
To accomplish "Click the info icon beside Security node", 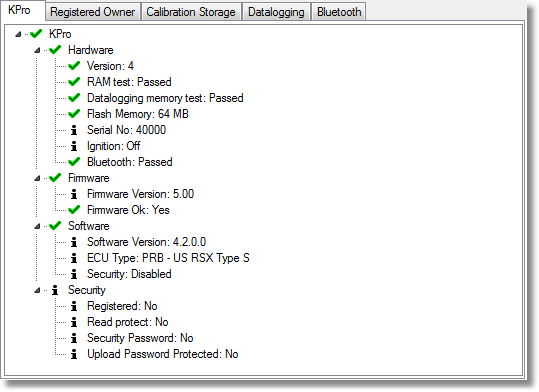I will point(55,290).
